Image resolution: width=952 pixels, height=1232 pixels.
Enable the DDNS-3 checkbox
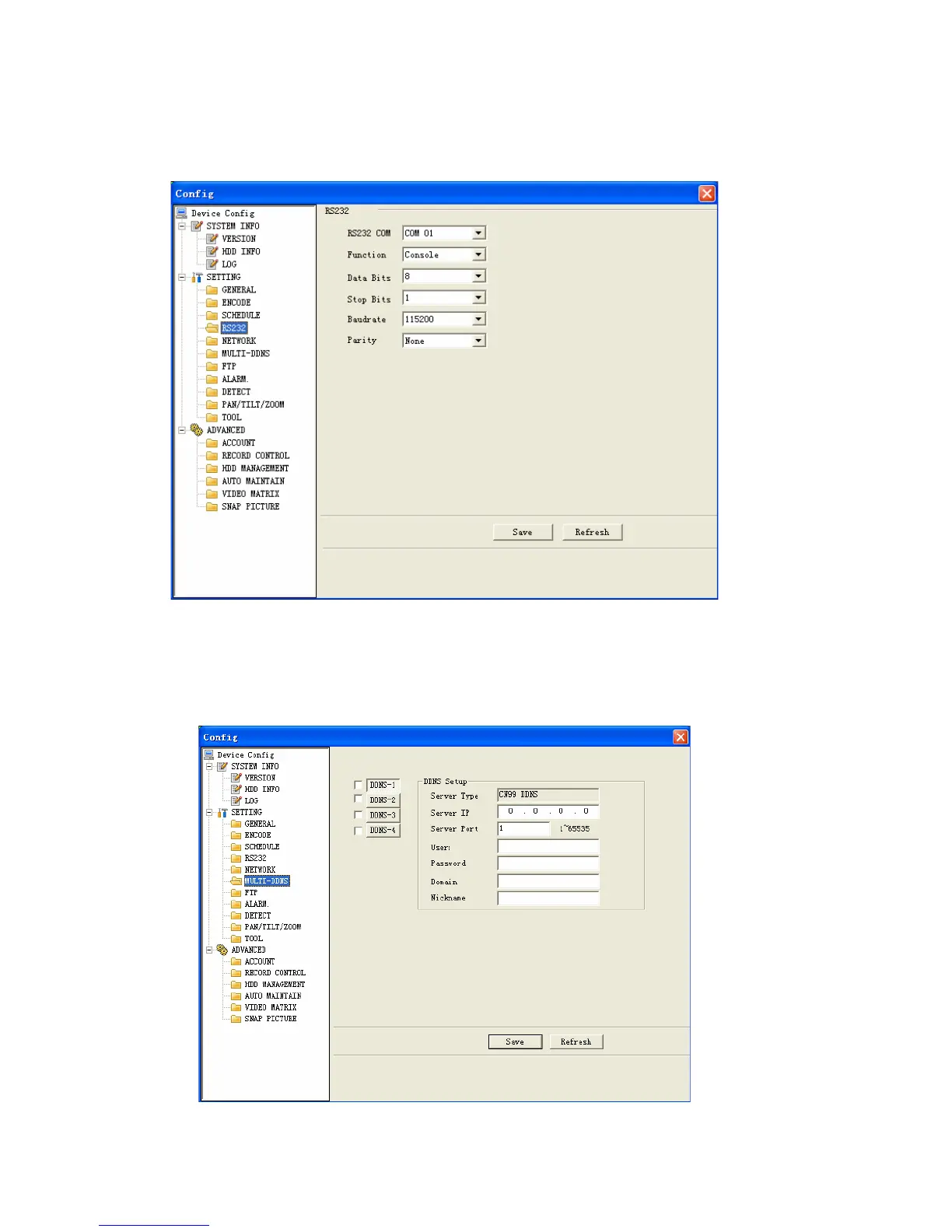pos(359,815)
